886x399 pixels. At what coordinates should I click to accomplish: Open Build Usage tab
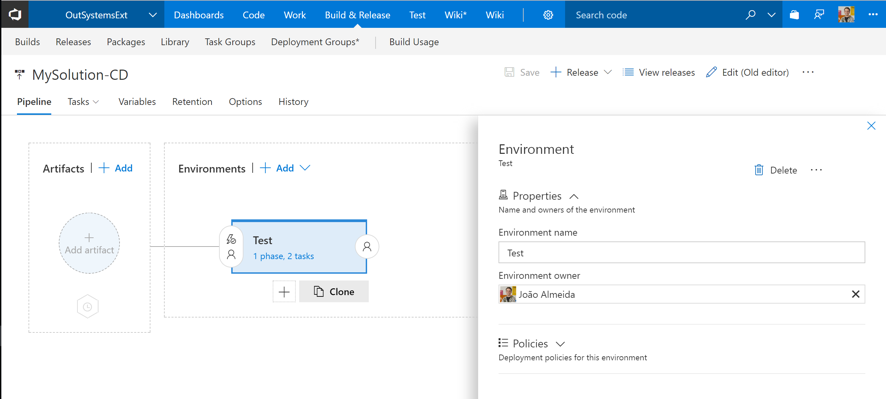point(414,42)
